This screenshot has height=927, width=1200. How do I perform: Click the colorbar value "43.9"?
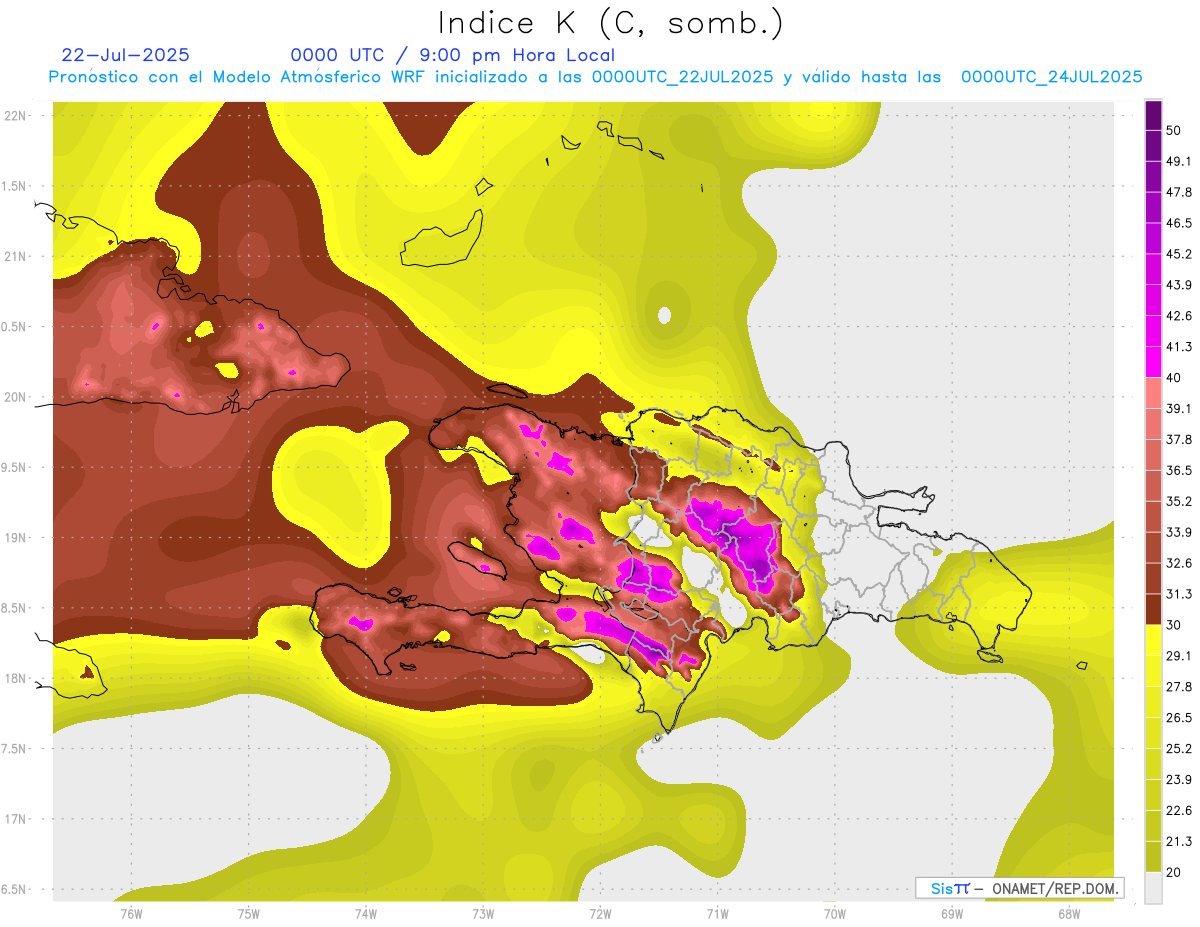[1179, 285]
